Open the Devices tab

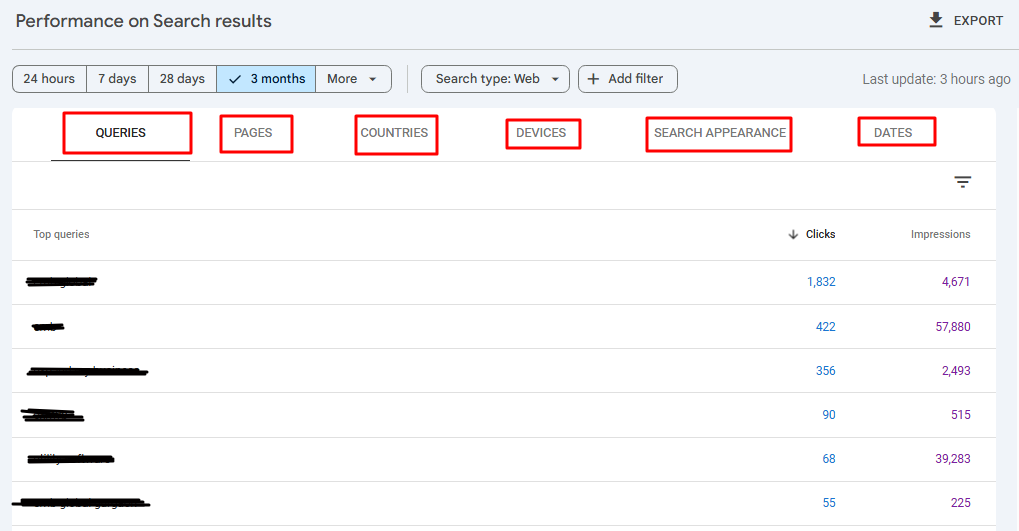[541, 133]
